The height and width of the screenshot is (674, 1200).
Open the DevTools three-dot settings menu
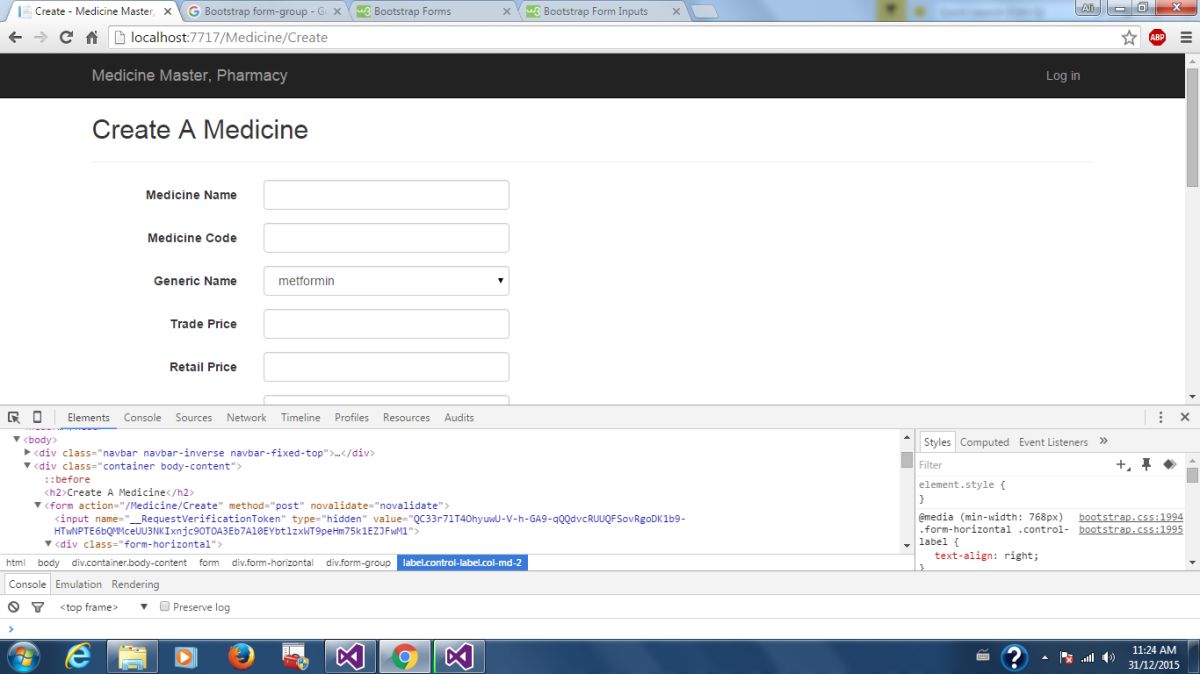(1161, 417)
